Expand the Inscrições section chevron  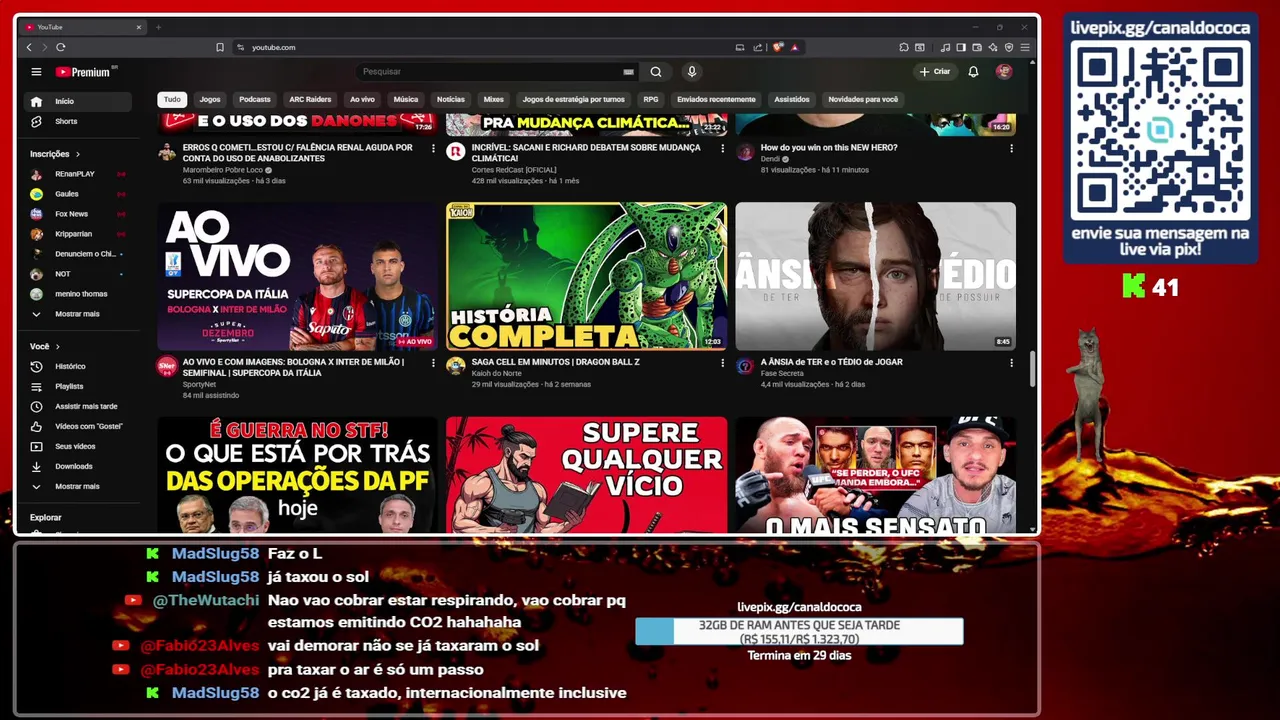77,154
